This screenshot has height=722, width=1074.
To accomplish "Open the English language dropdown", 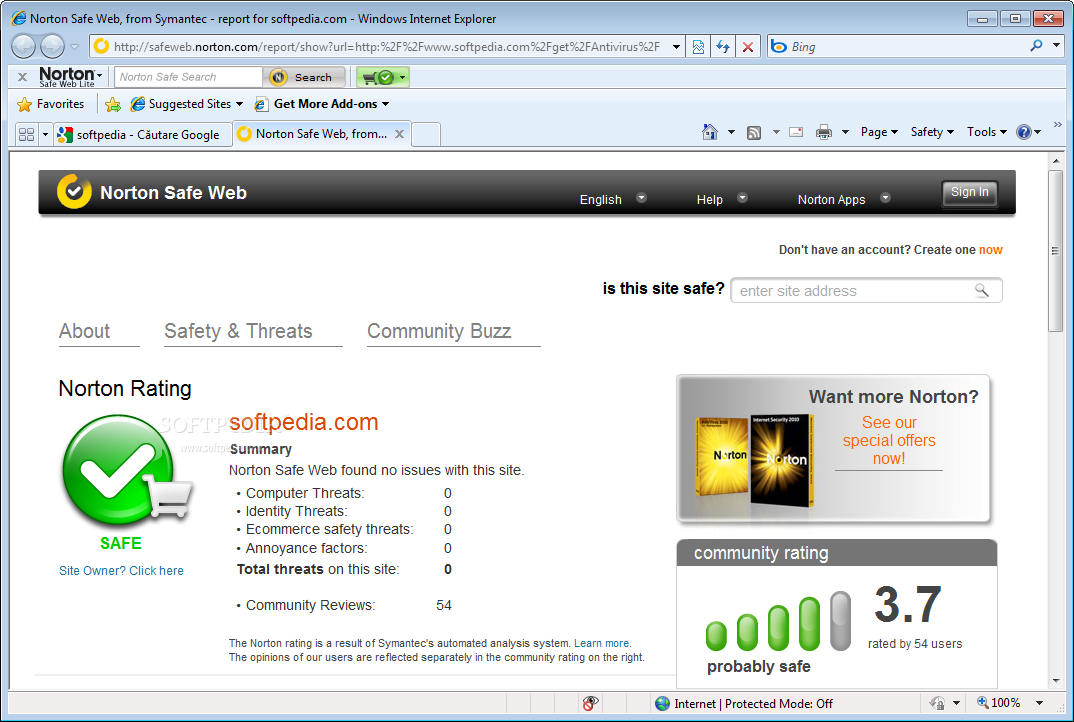I will (613, 199).
